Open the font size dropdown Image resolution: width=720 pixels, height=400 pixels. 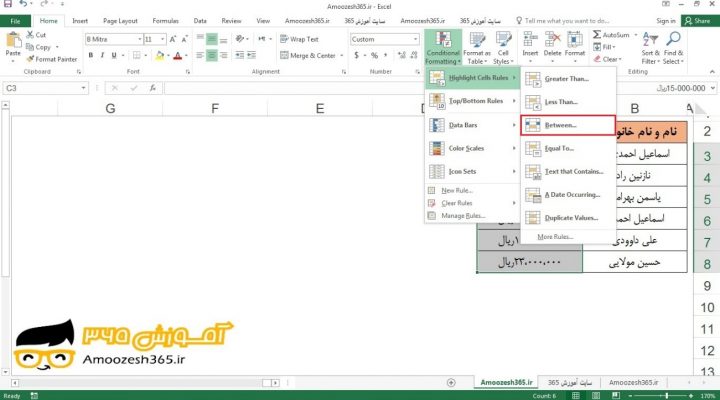point(163,39)
